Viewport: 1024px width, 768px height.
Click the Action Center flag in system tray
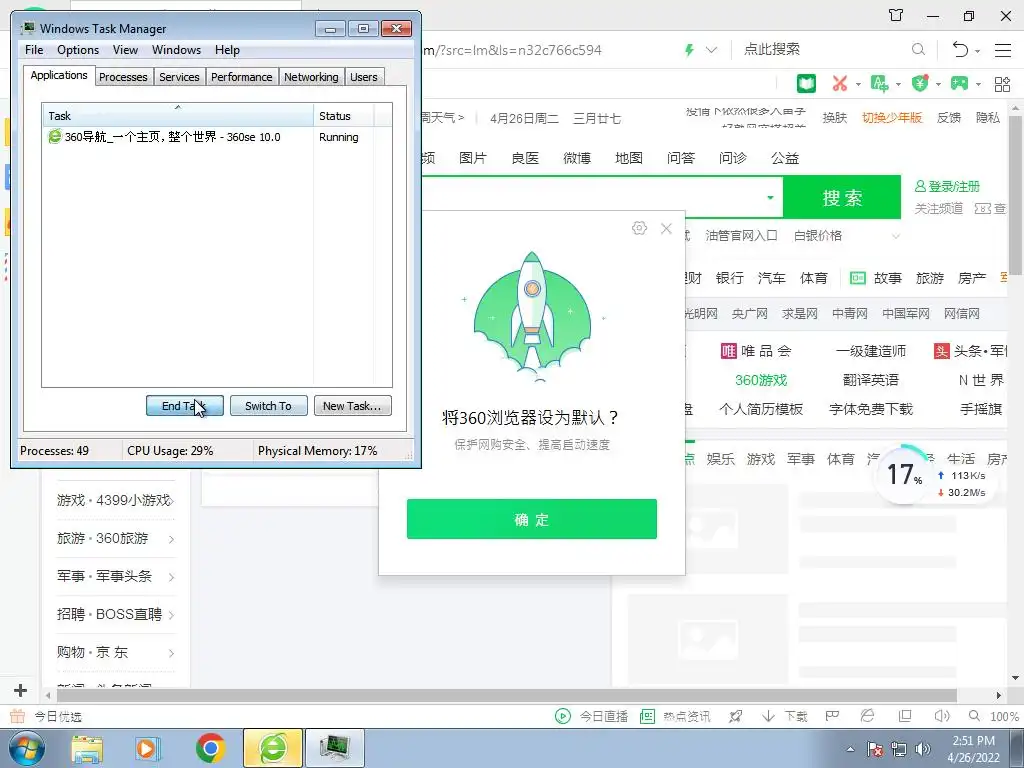pos(874,749)
